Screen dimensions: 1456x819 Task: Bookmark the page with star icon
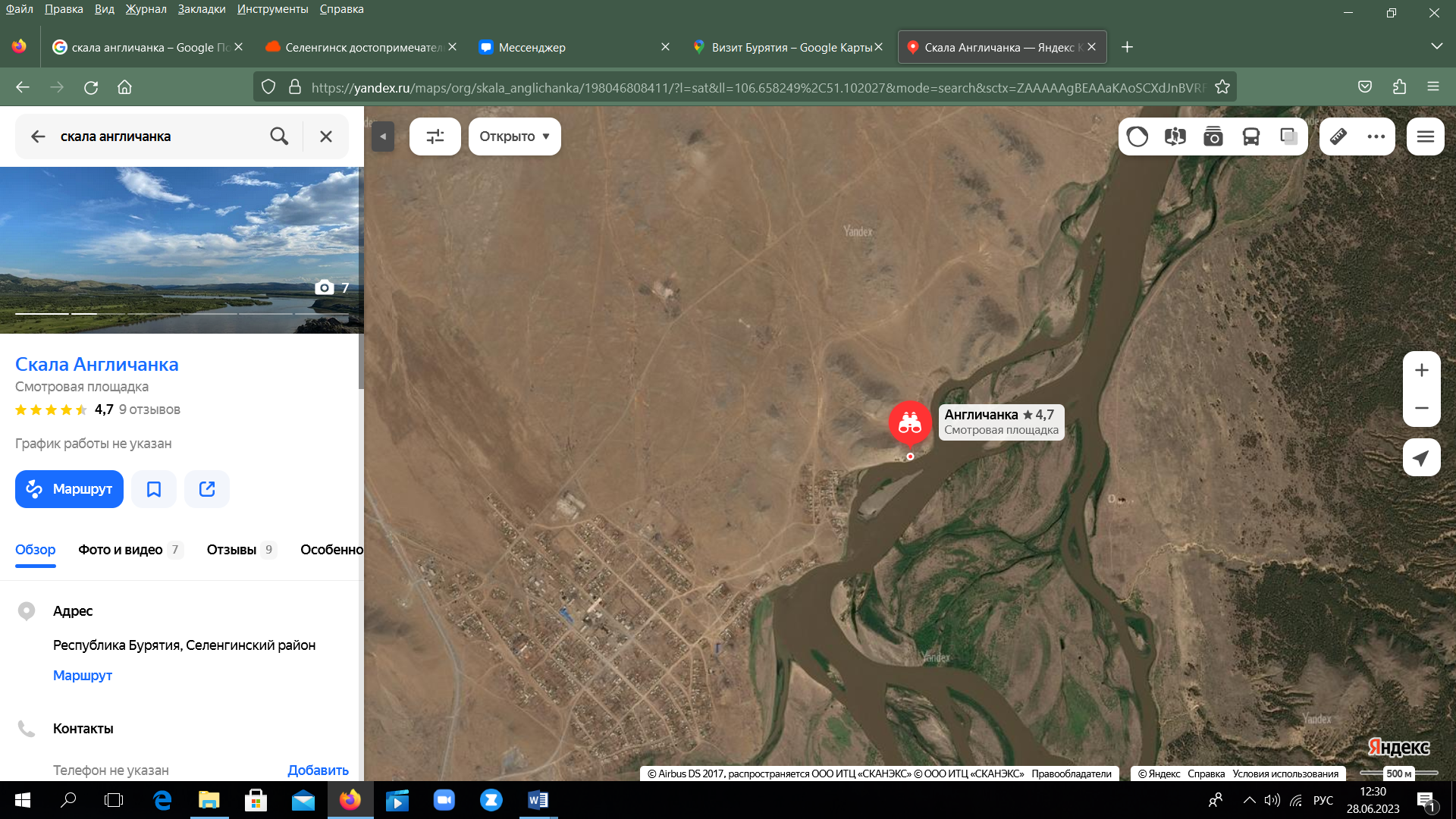(1222, 87)
